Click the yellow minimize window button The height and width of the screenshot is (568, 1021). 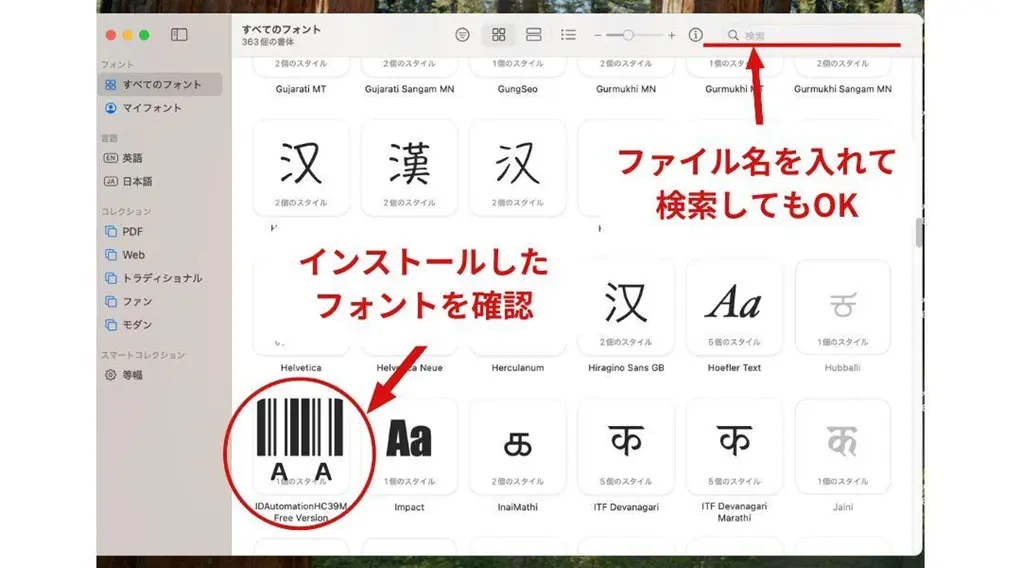pyautogui.click(x=128, y=35)
